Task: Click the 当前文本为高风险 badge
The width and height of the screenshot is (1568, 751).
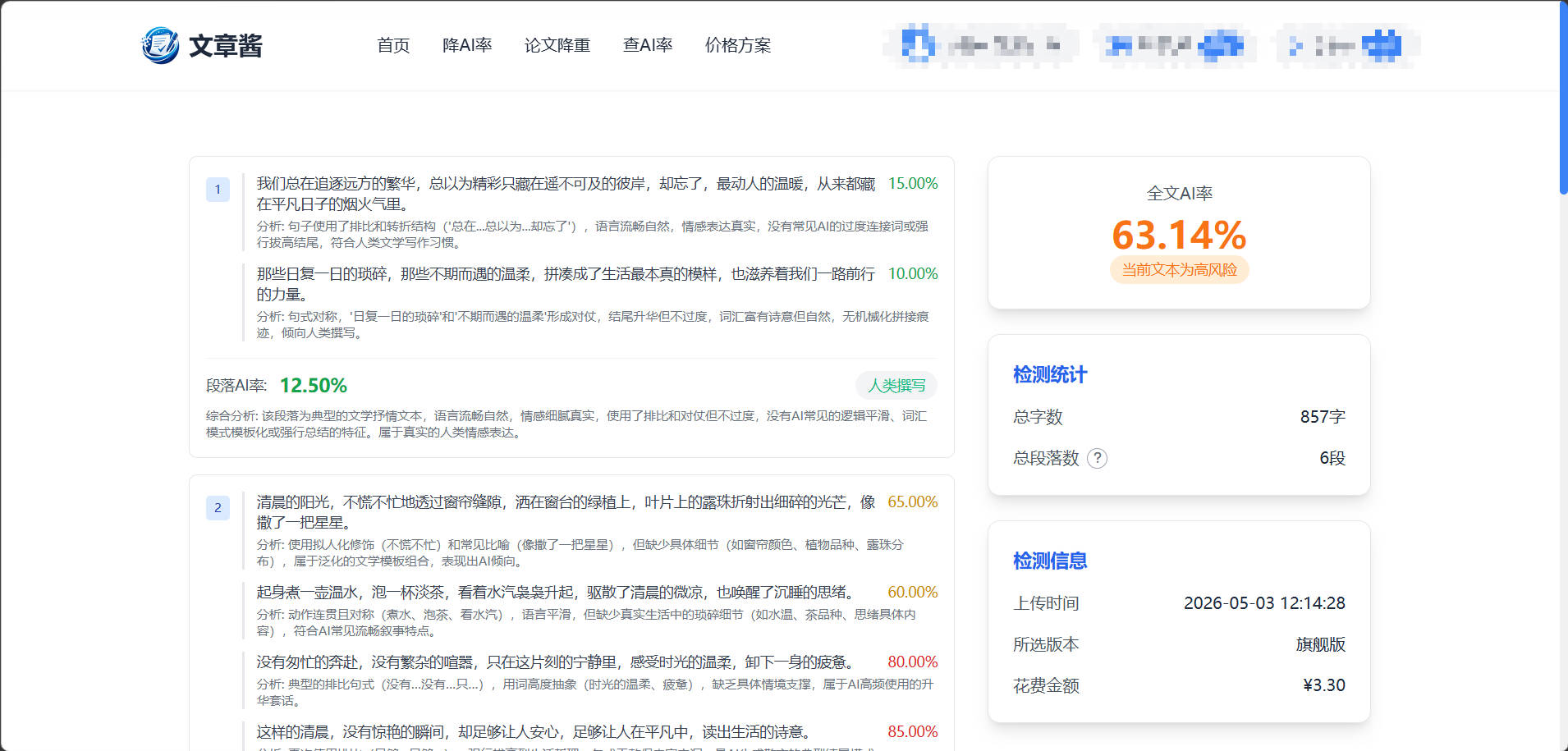Action: 1179,269
